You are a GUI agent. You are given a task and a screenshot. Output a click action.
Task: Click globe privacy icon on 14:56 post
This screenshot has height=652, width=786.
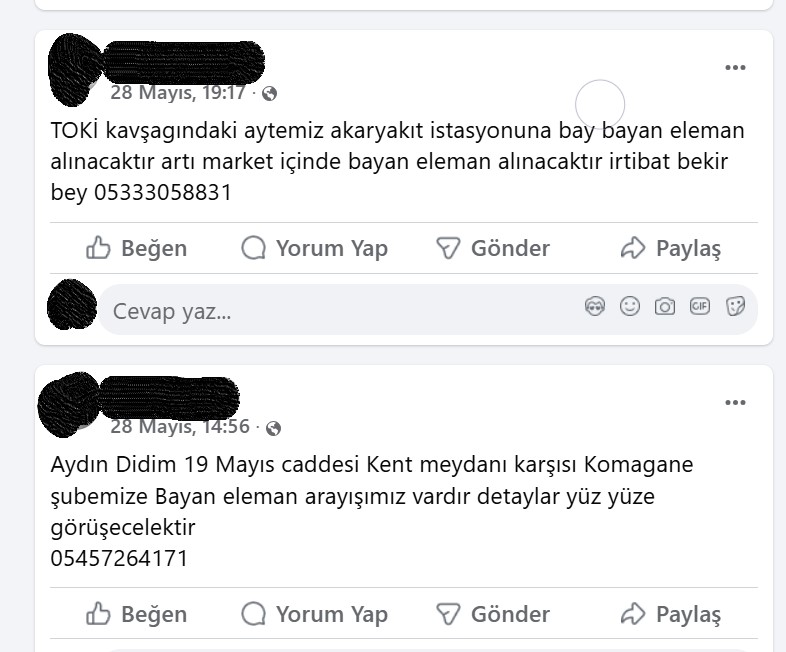coord(273,428)
